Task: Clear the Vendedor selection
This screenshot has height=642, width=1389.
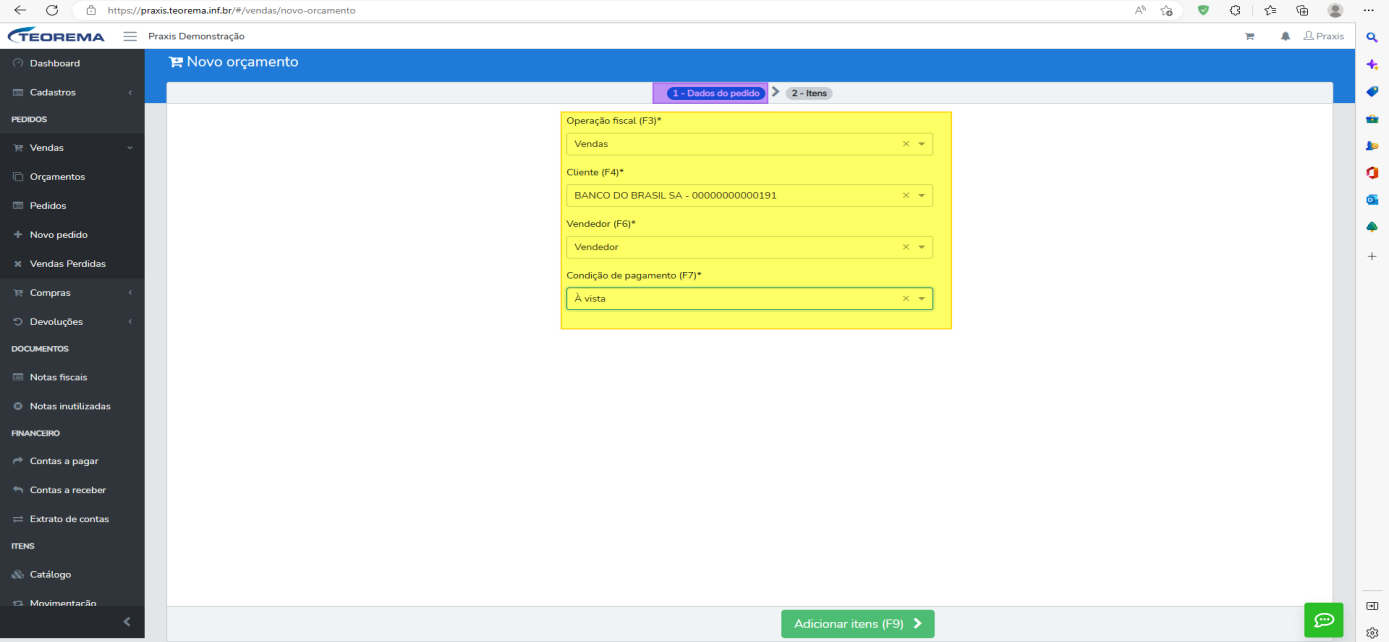Action: coord(906,247)
